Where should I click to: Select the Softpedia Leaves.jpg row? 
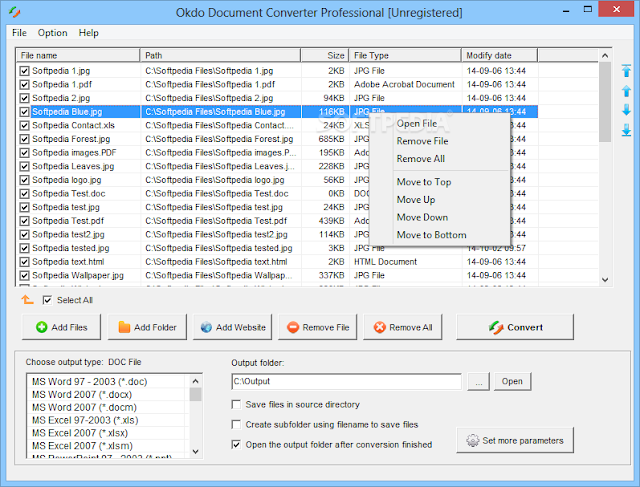278,166
